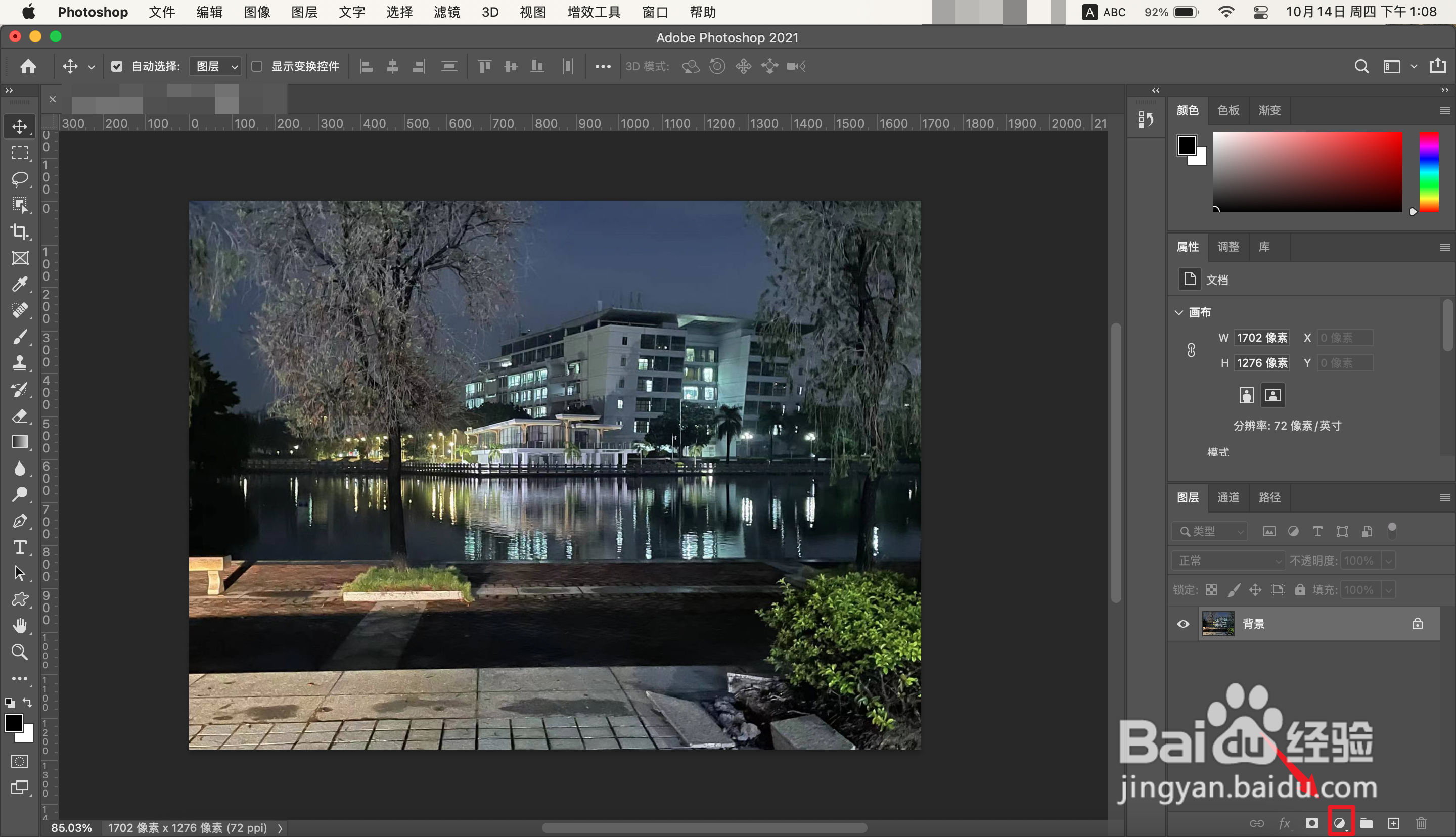Create a new layer group folder
This screenshot has height=837, width=1456.
1367,823
